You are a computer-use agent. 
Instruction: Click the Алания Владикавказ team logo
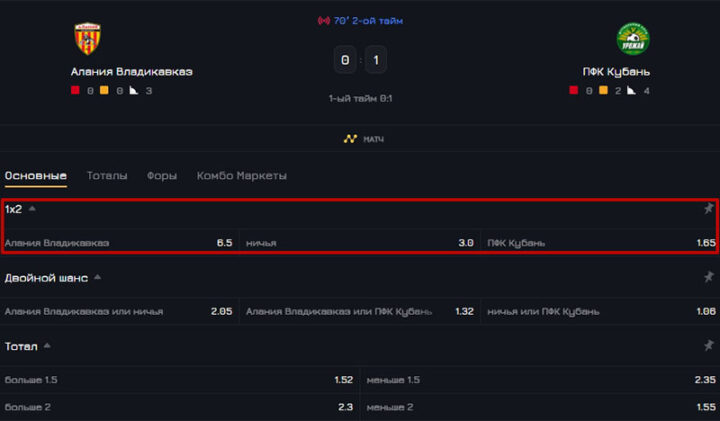87,39
